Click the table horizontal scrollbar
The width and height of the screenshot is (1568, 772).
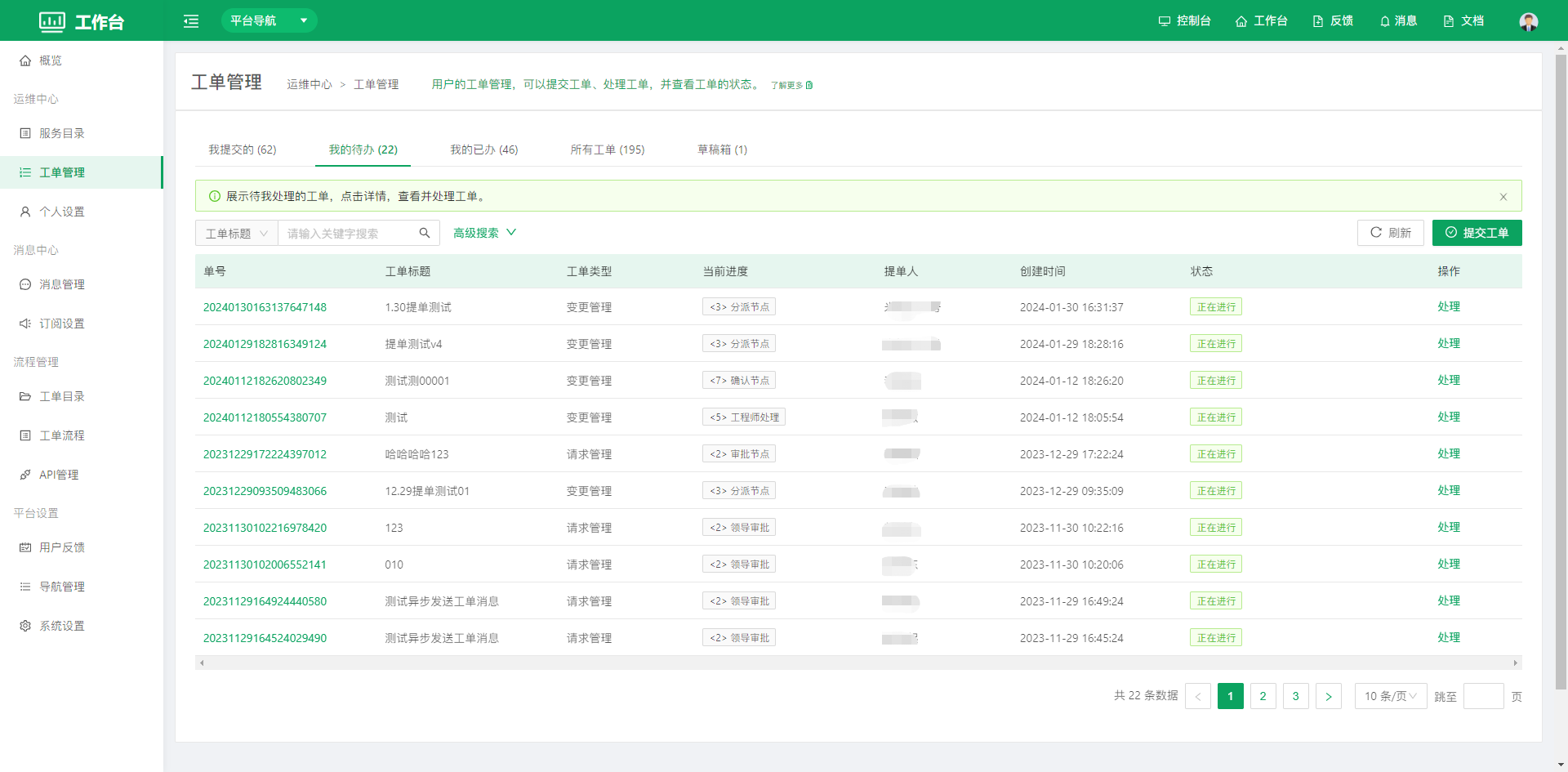[858, 663]
